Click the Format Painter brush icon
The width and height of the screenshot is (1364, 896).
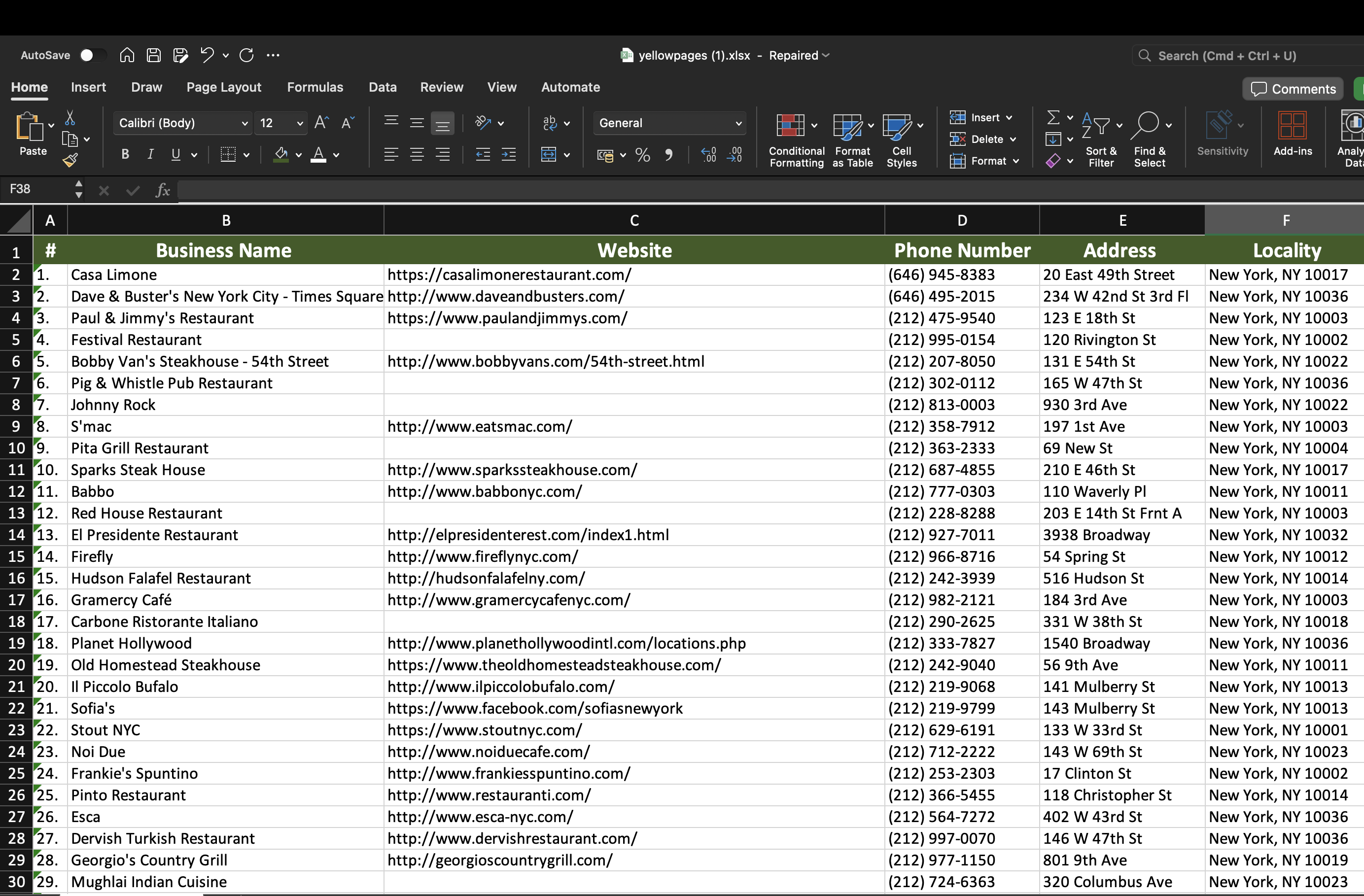click(x=70, y=161)
